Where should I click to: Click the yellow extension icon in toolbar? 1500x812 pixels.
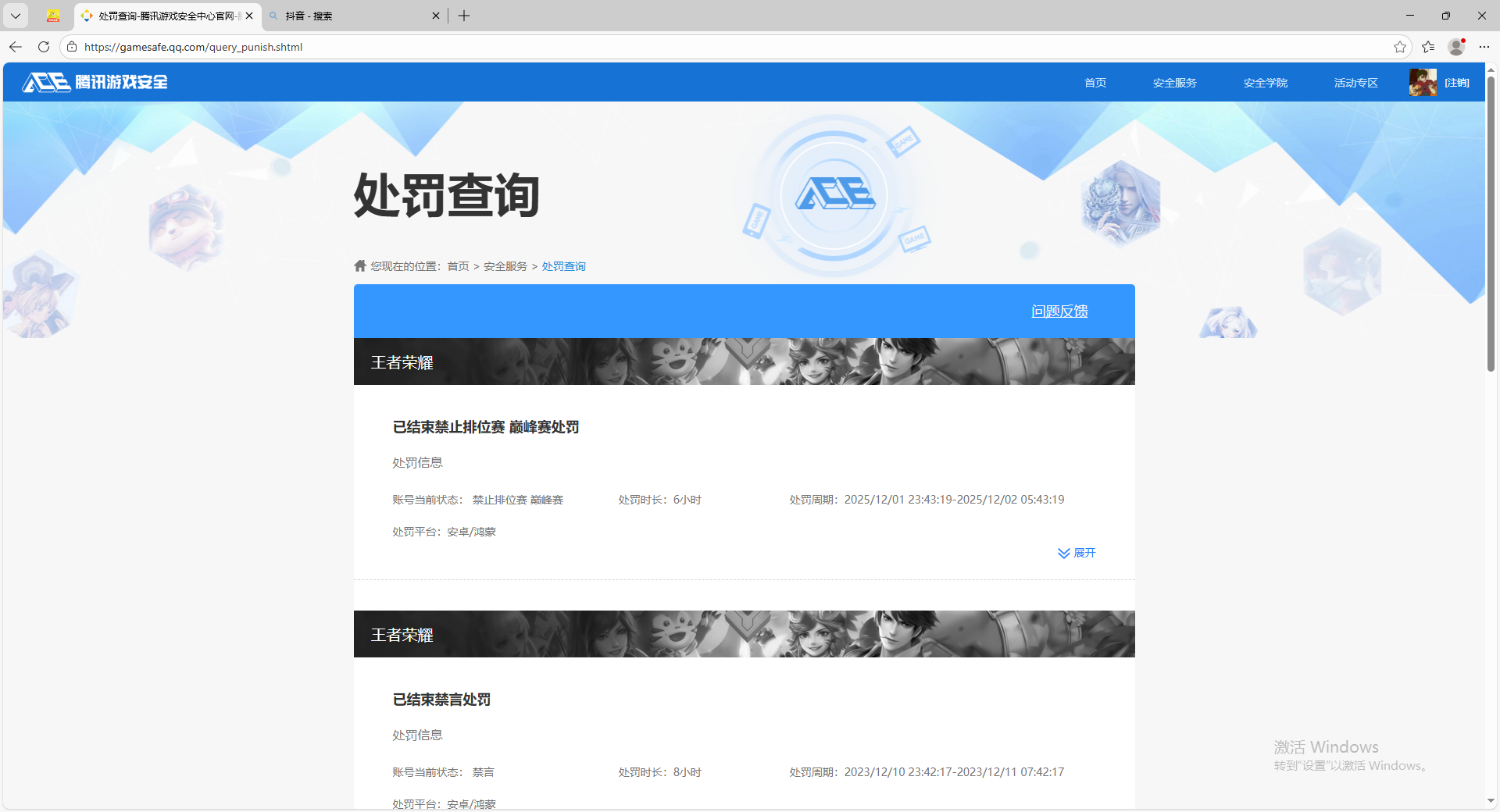53,16
